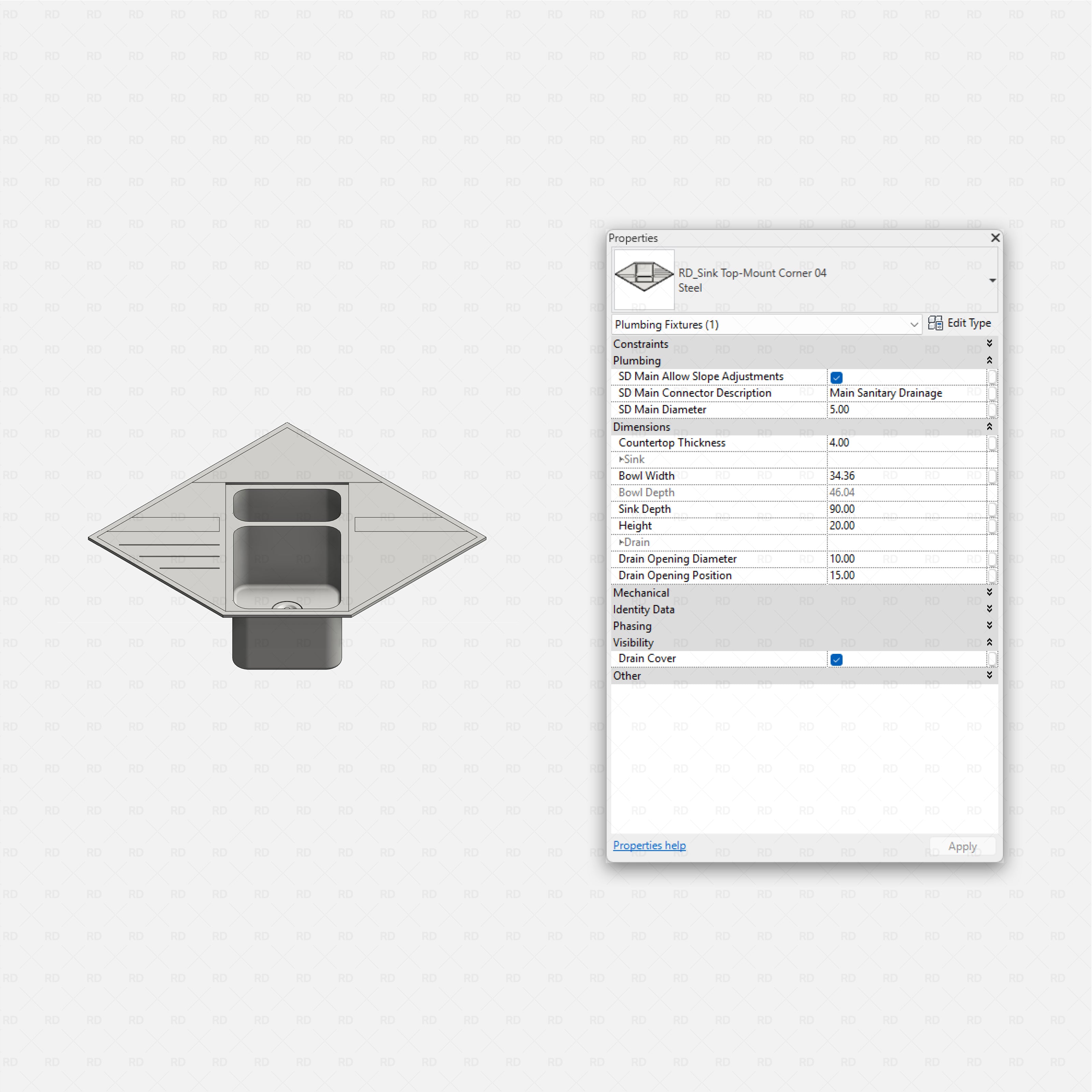
Task: Click the Apply button
Action: [962, 846]
